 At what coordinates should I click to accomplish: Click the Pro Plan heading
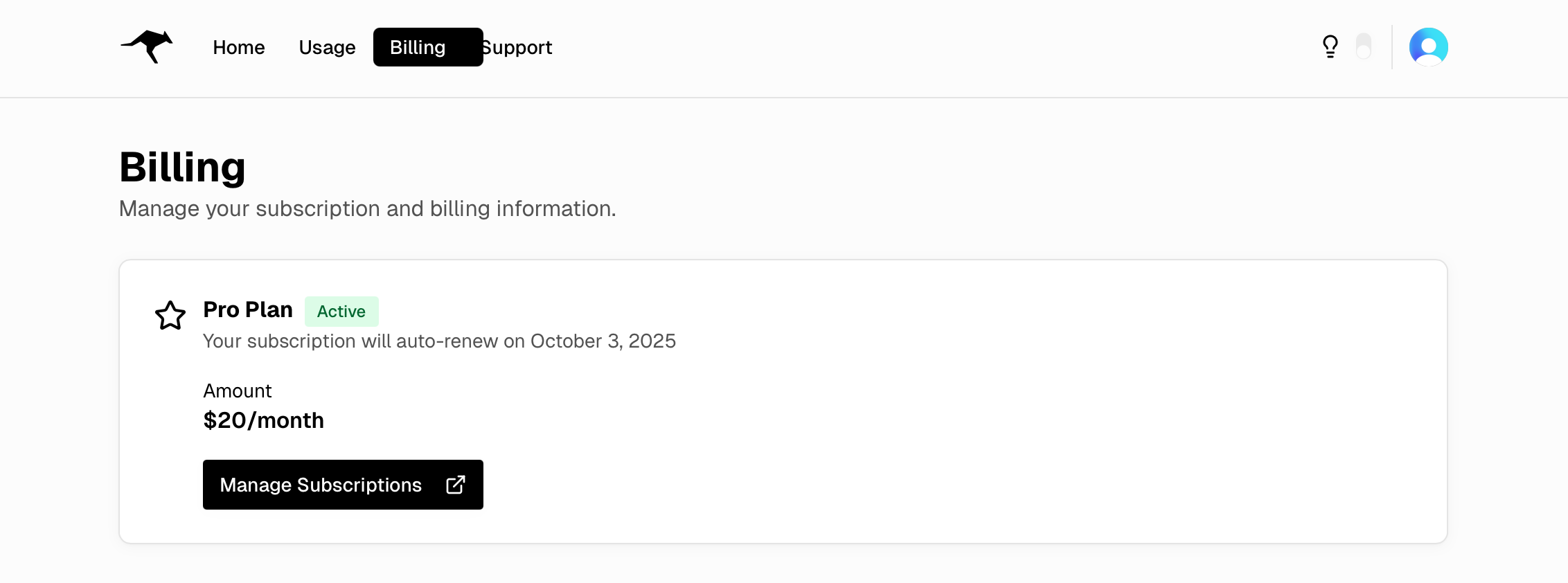247,310
